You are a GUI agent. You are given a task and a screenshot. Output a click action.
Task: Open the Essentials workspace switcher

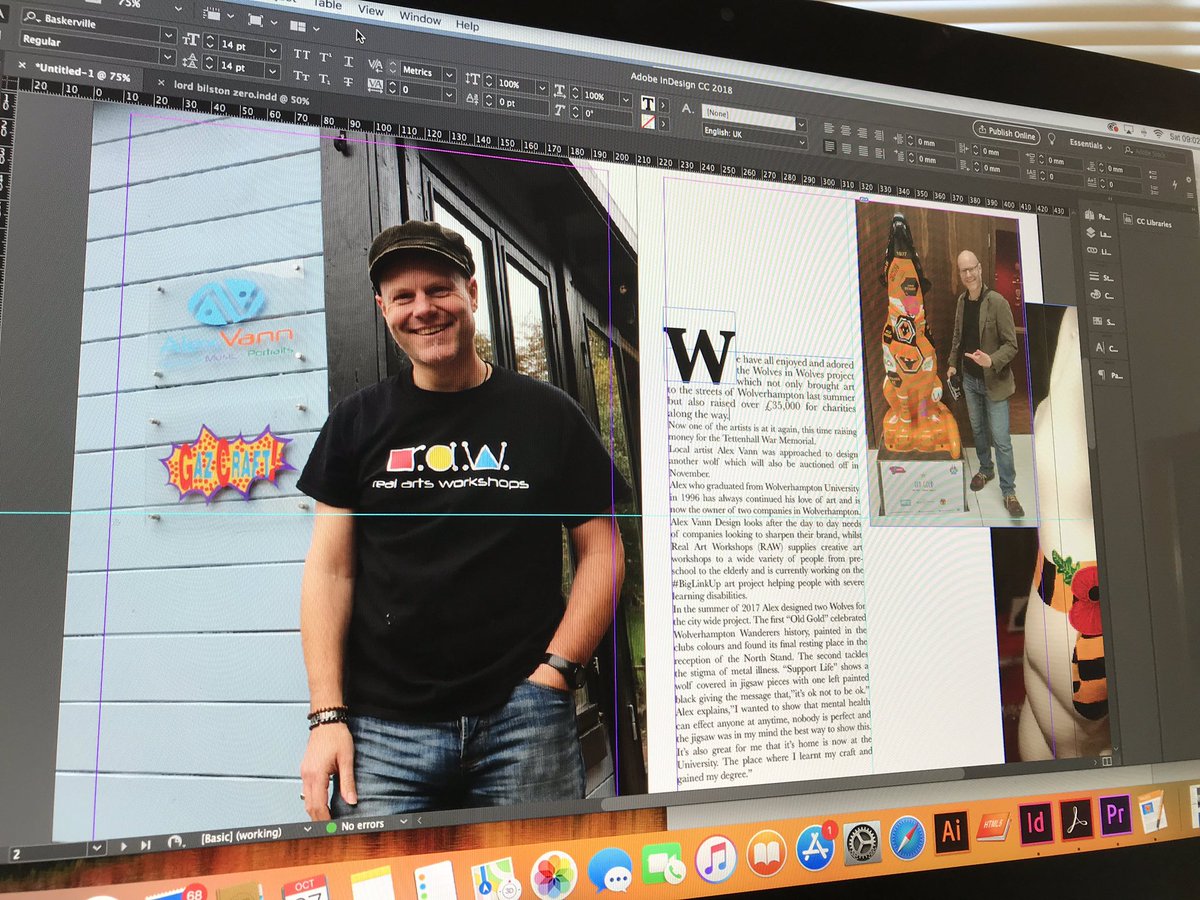(x=1090, y=146)
